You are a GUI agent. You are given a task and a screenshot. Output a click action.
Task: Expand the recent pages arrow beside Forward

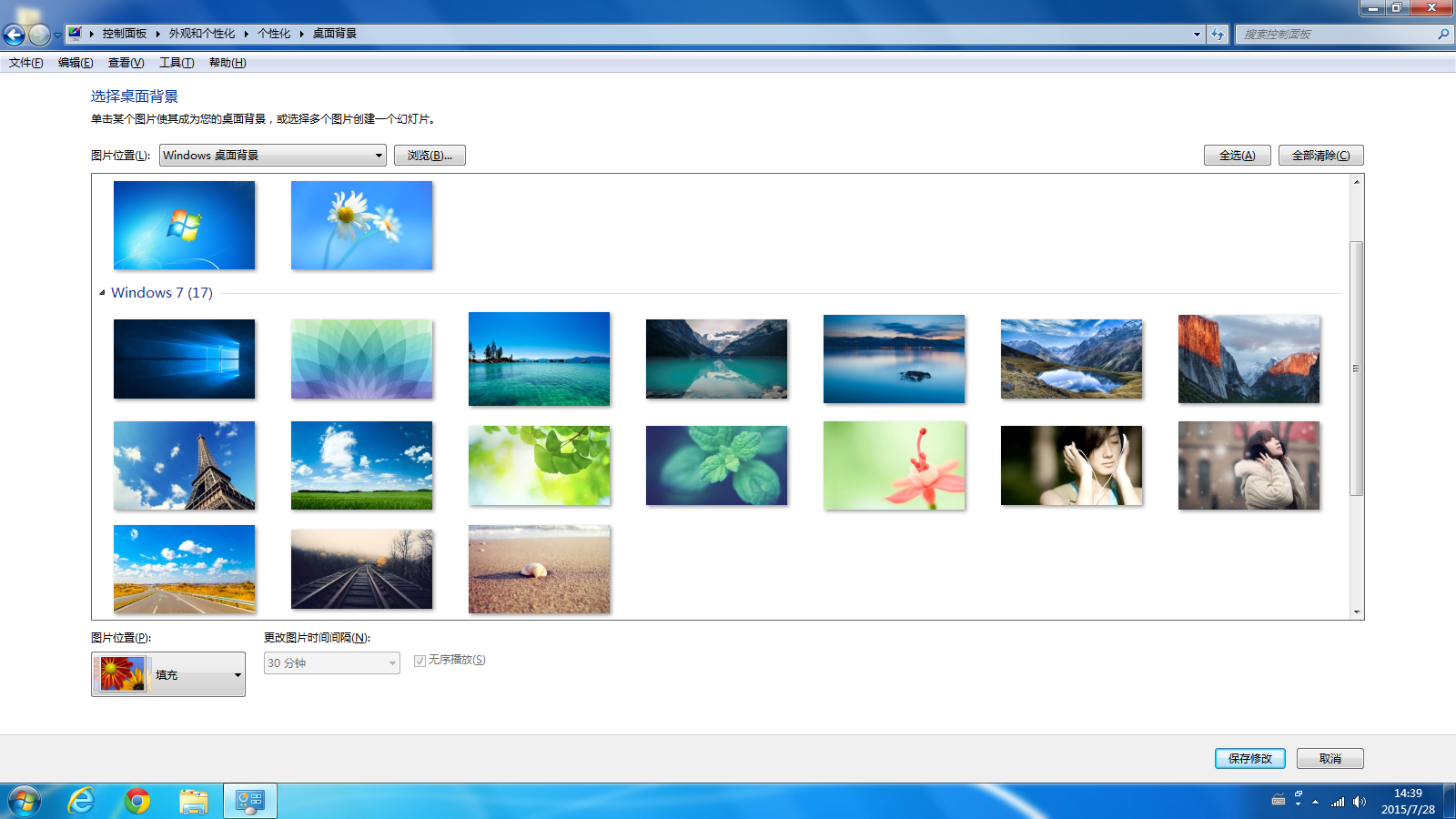(57, 35)
